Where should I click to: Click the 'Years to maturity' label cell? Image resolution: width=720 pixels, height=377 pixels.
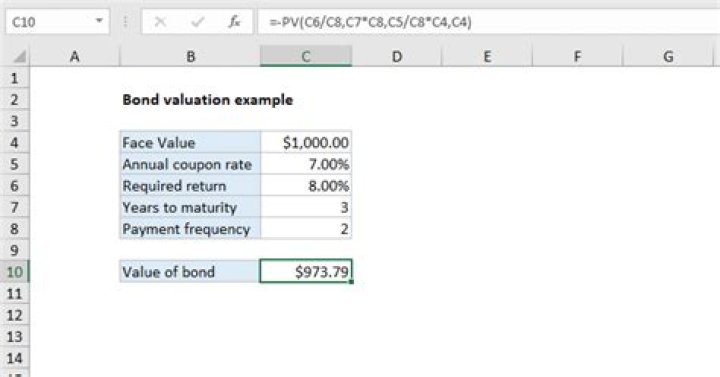pyautogui.click(x=190, y=208)
